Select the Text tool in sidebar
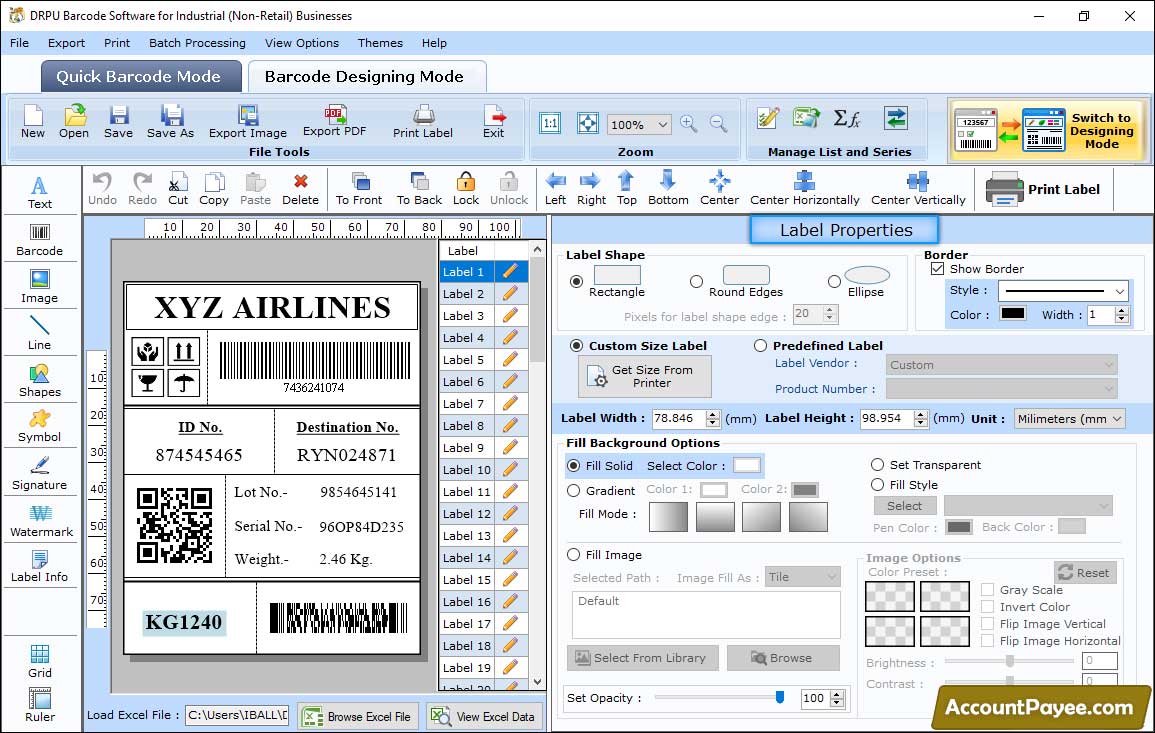Image resolution: width=1155 pixels, height=733 pixels. point(40,193)
